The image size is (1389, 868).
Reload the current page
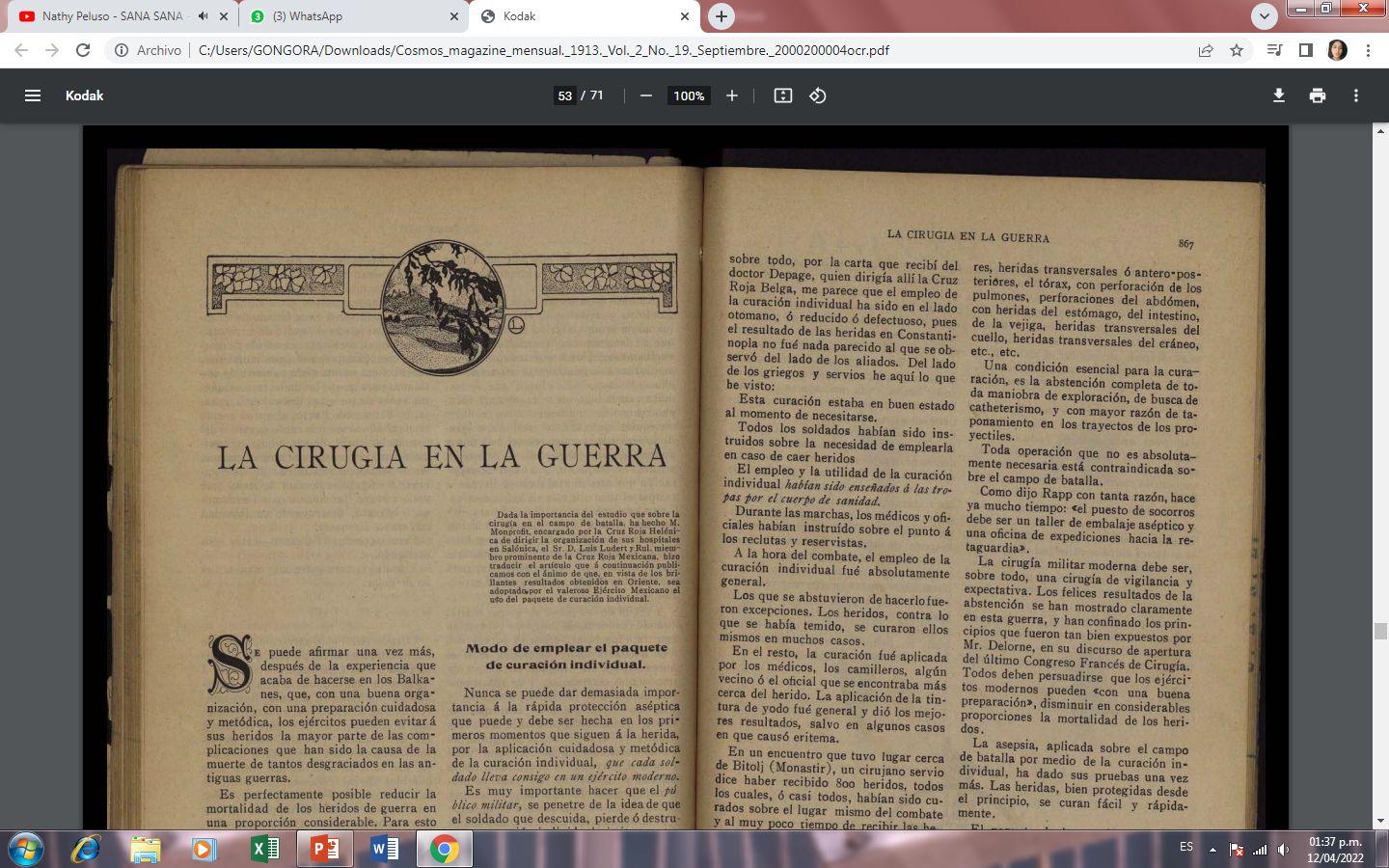click(x=83, y=50)
